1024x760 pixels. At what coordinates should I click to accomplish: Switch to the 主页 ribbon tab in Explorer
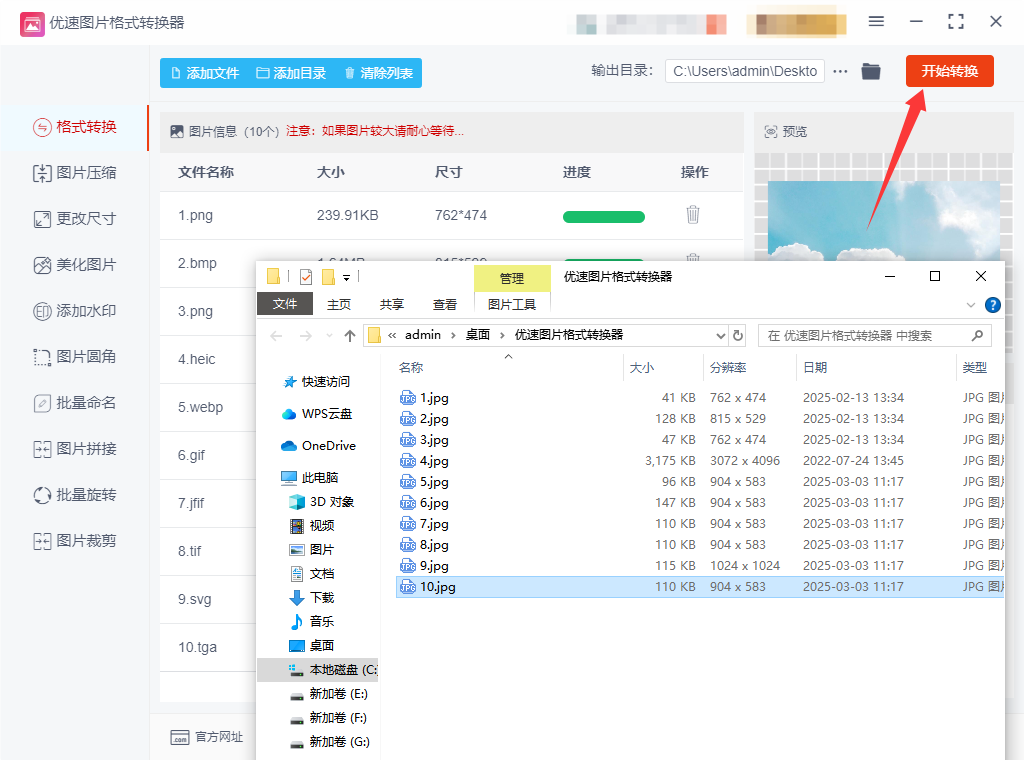[x=339, y=304]
